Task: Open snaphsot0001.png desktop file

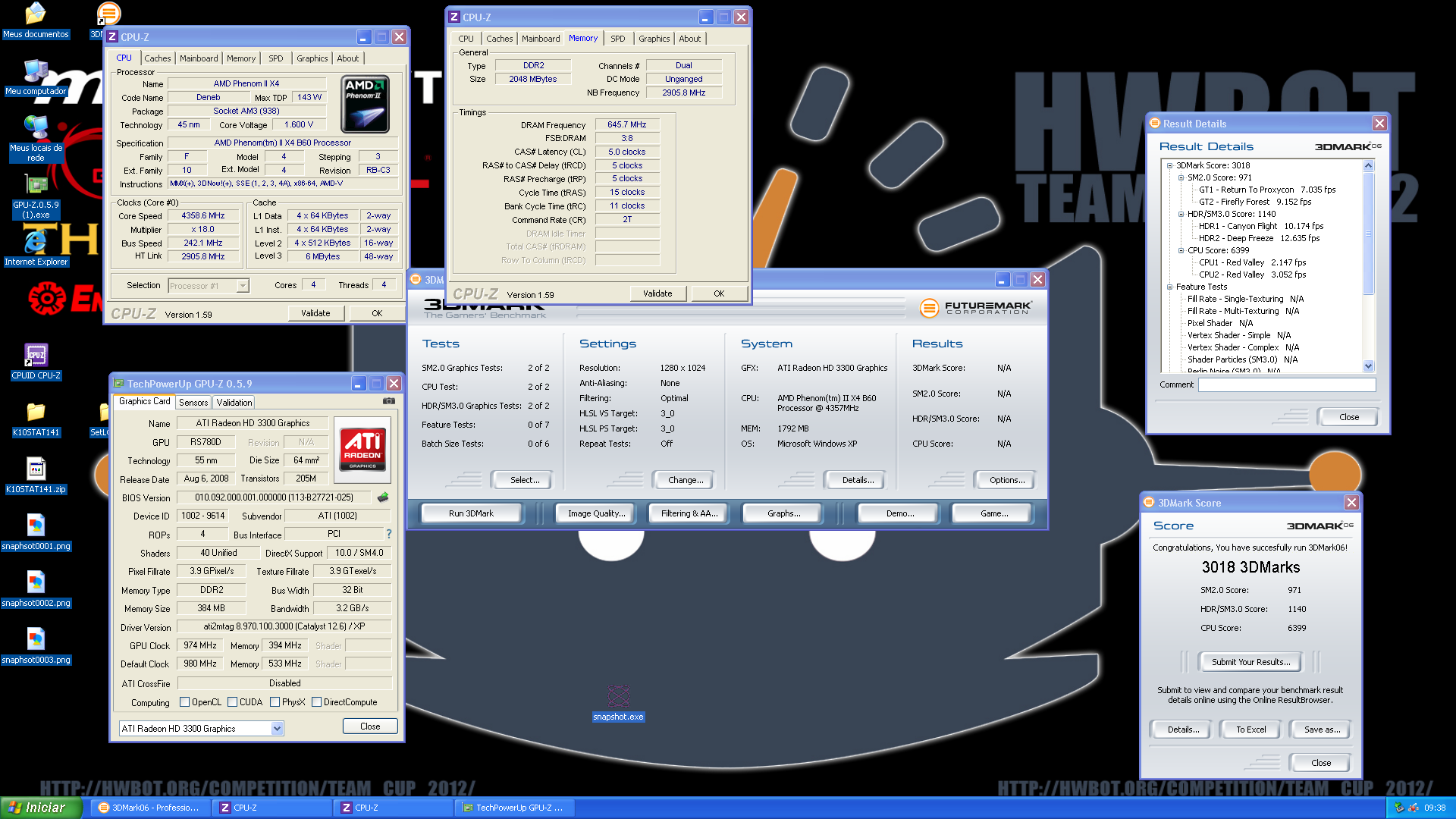Action: click(x=36, y=532)
